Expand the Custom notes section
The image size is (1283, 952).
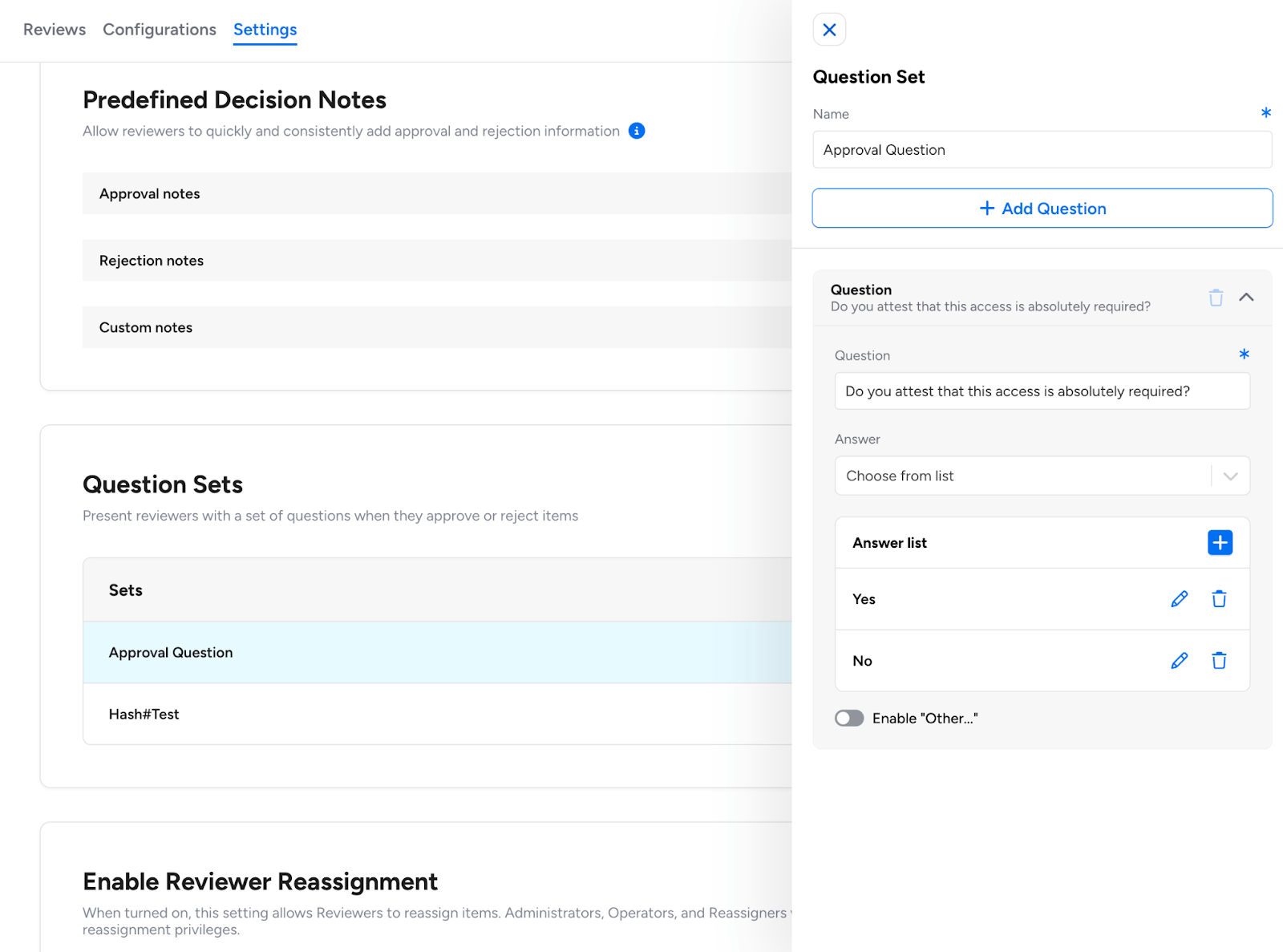[x=437, y=327]
